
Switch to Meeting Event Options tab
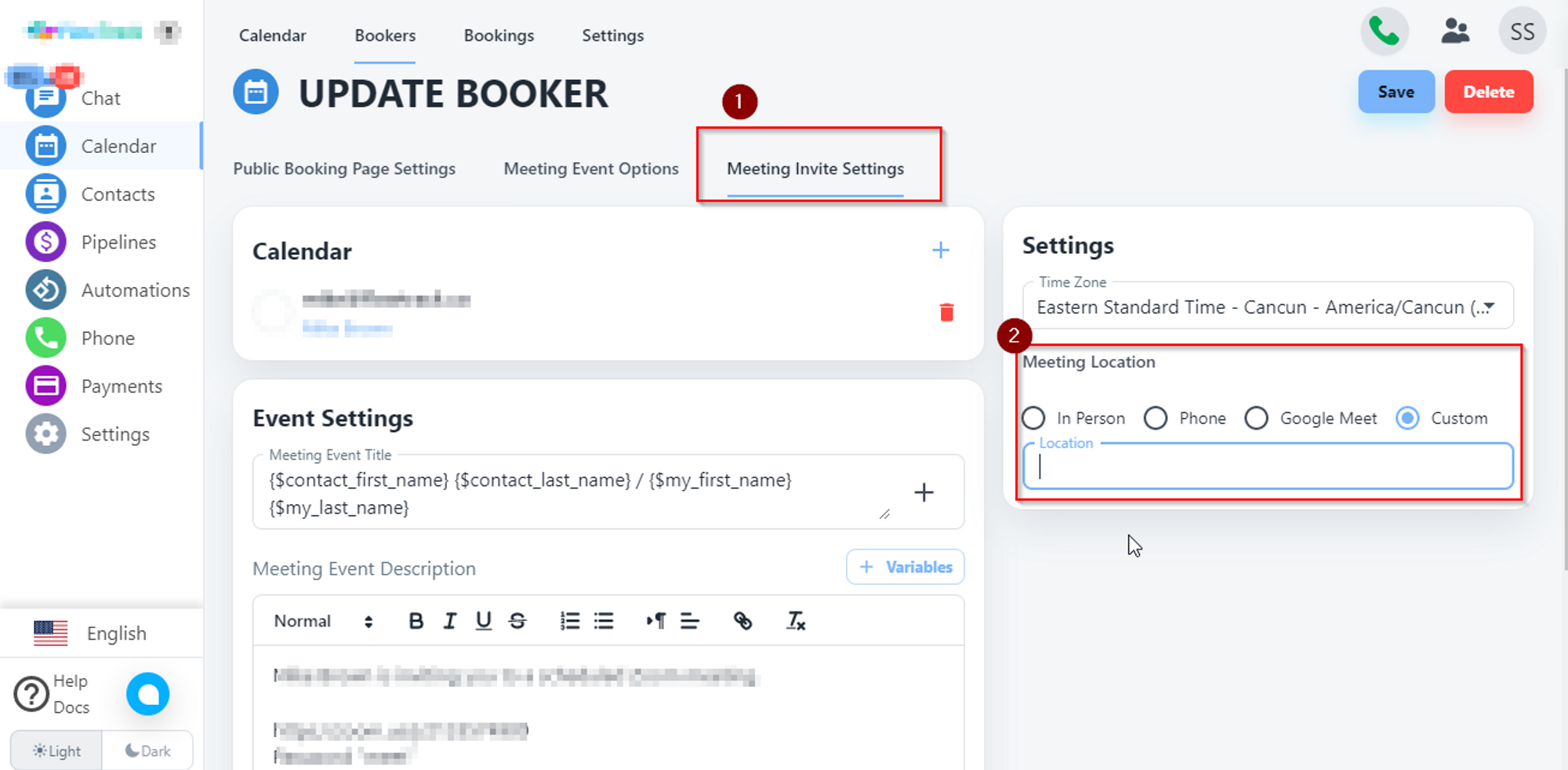(x=591, y=169)
